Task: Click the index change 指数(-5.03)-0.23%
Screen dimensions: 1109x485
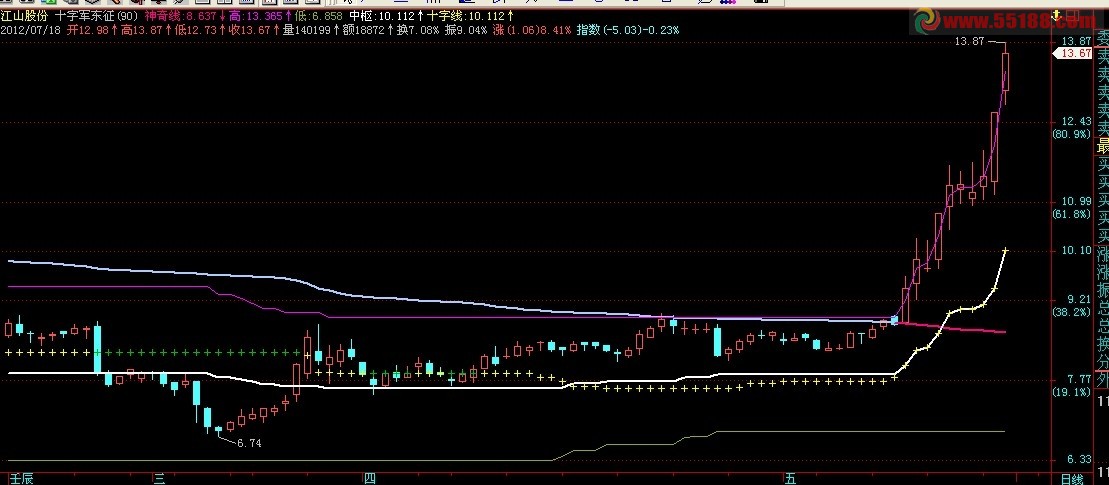Action: point(628,30)
